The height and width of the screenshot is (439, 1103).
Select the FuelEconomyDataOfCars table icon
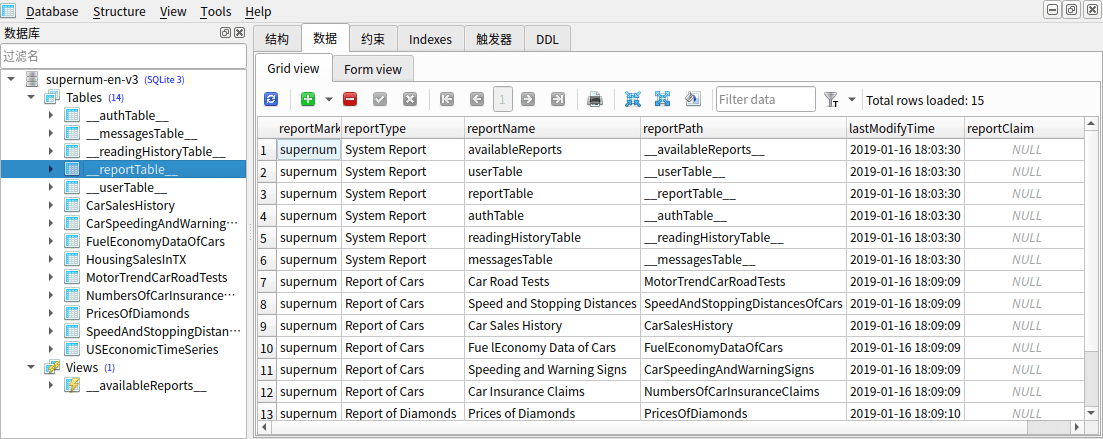(x=72, y=241)
